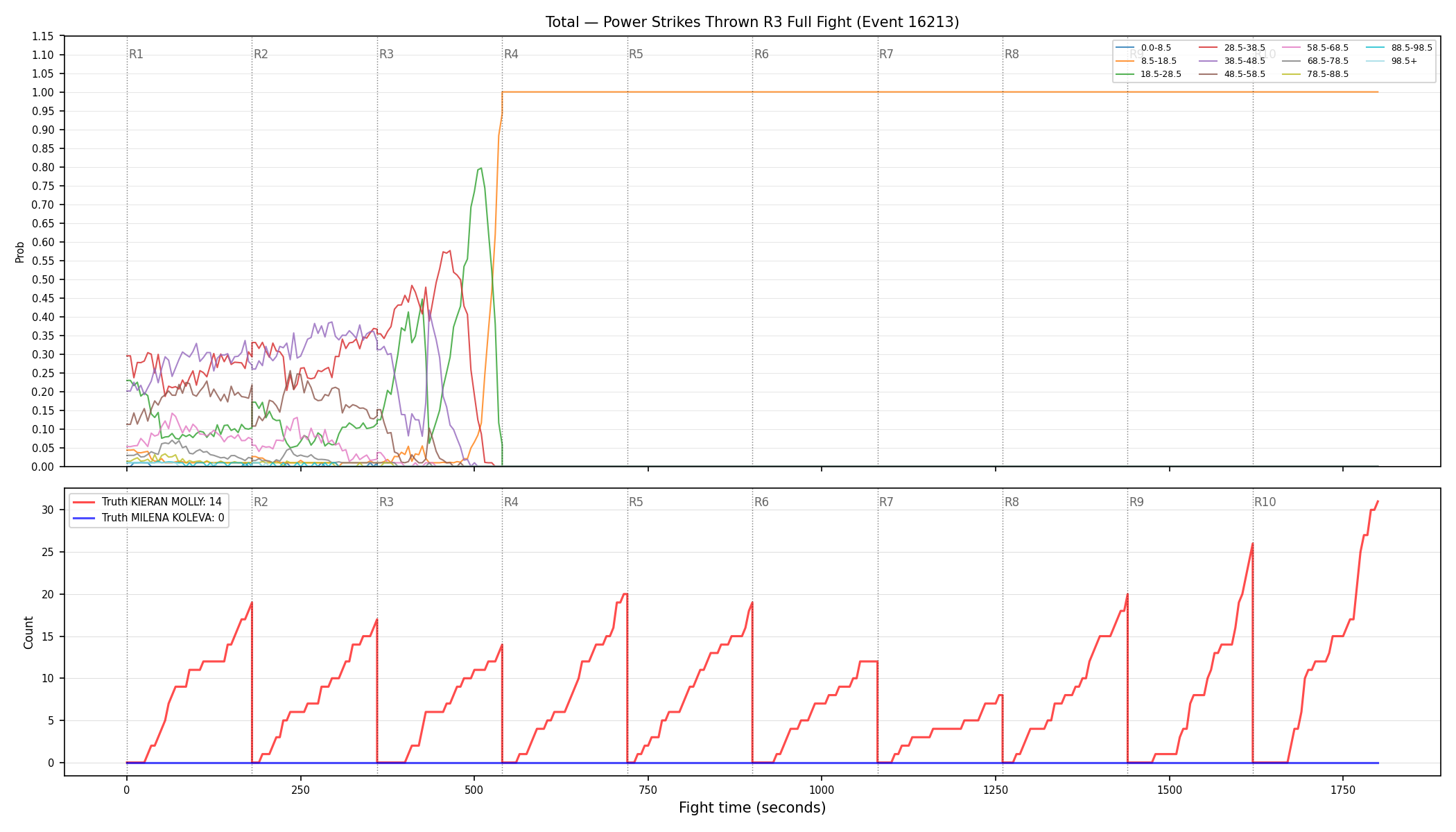This screenshot has width=1456, height=832.
Task: Click the R6 round label in the count plot
Action: tap(761, 502)
